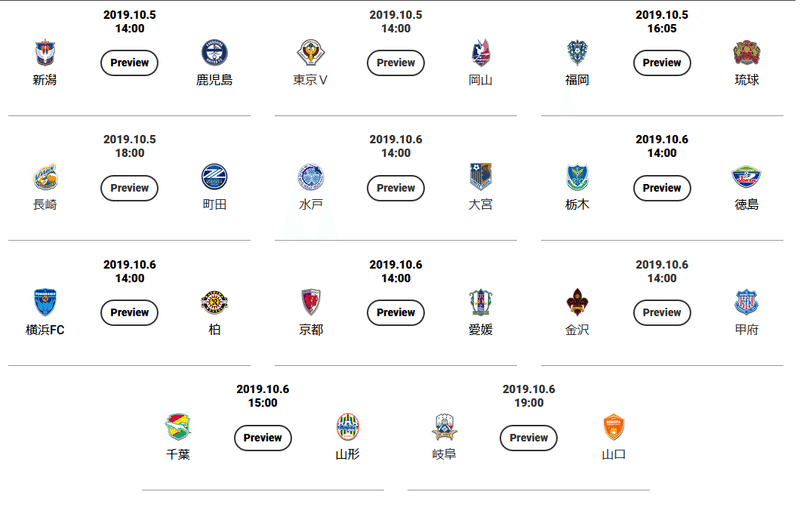
Task: Click the 鹿児島 team emblem
Action: tap(214, 53)
